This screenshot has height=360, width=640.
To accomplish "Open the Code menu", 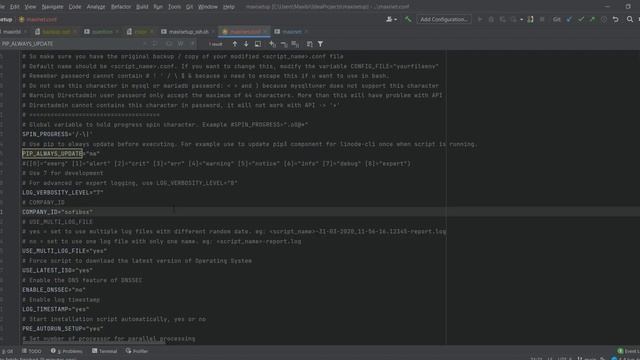I will coord(75,7).
